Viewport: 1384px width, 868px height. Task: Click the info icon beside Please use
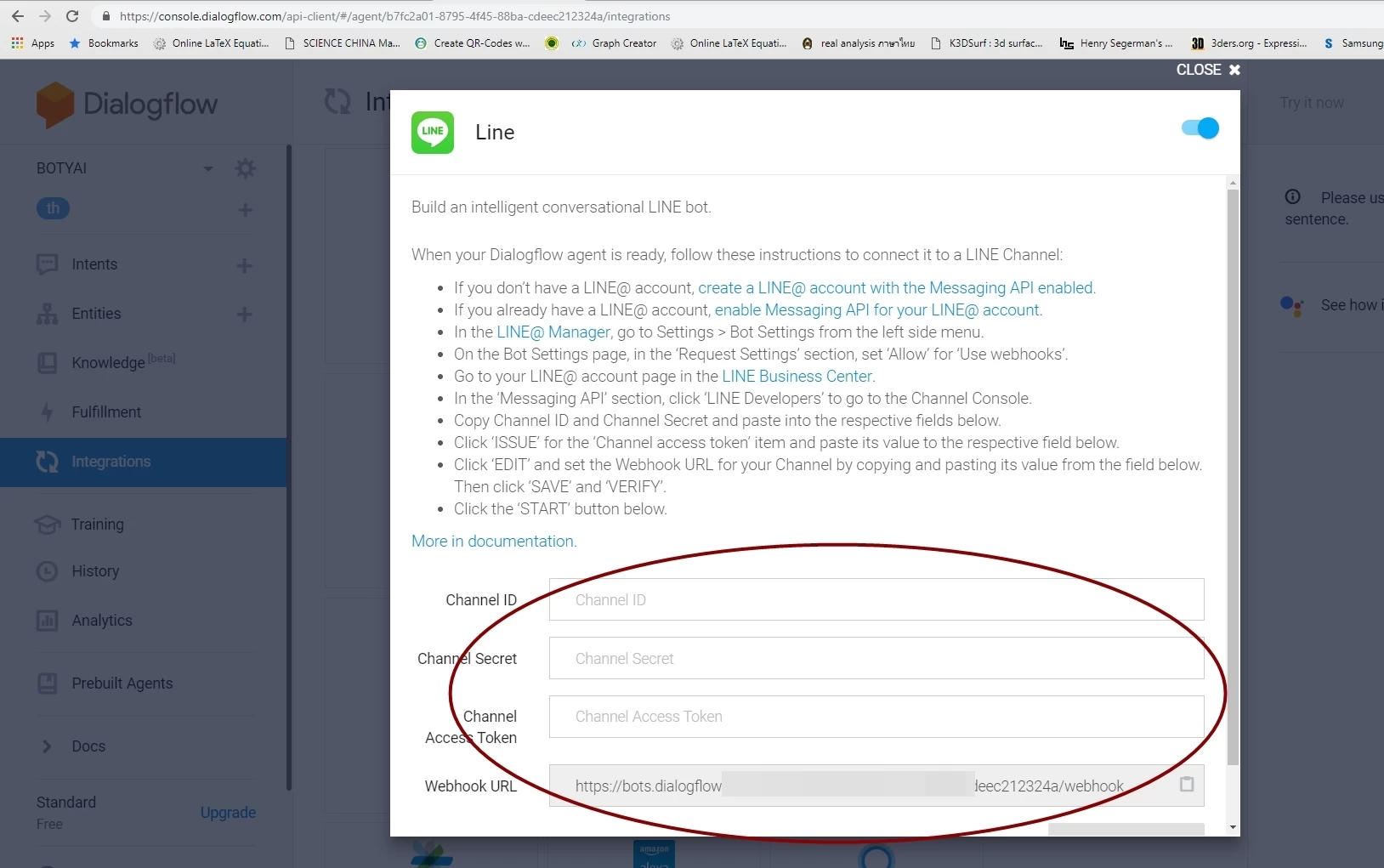[x=1293, y=197]
